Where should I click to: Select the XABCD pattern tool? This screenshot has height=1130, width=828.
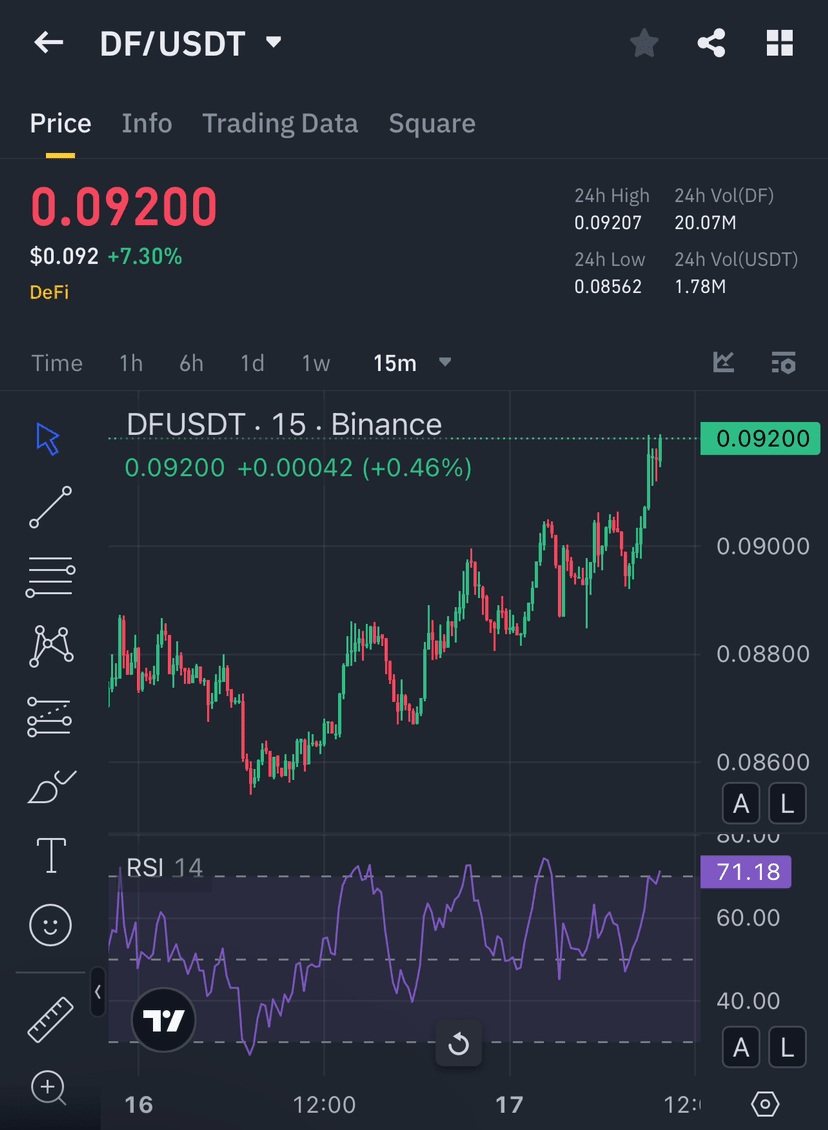(50, 646)
